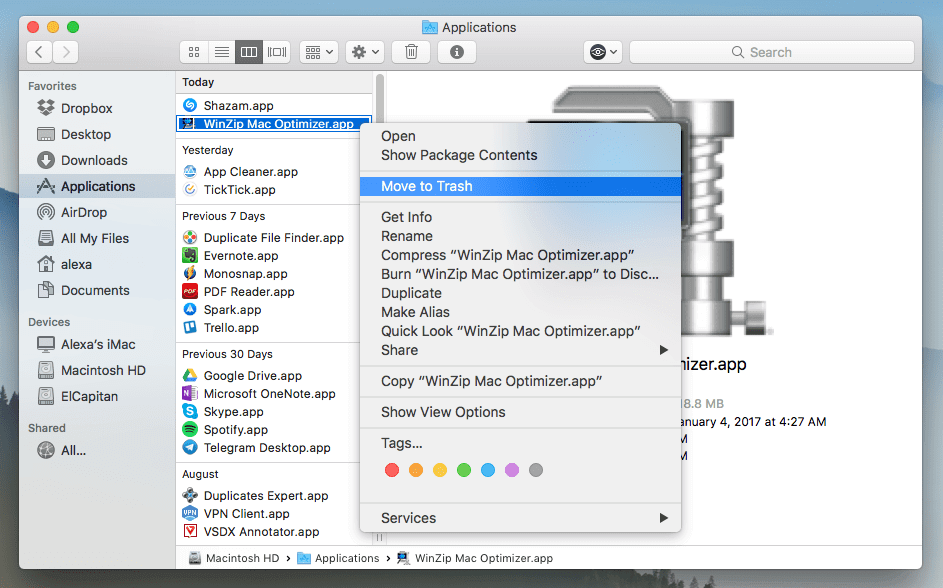Select Spotify.app in the file list
The height and width of the screenshot is (588, 943).
[235, 430]
